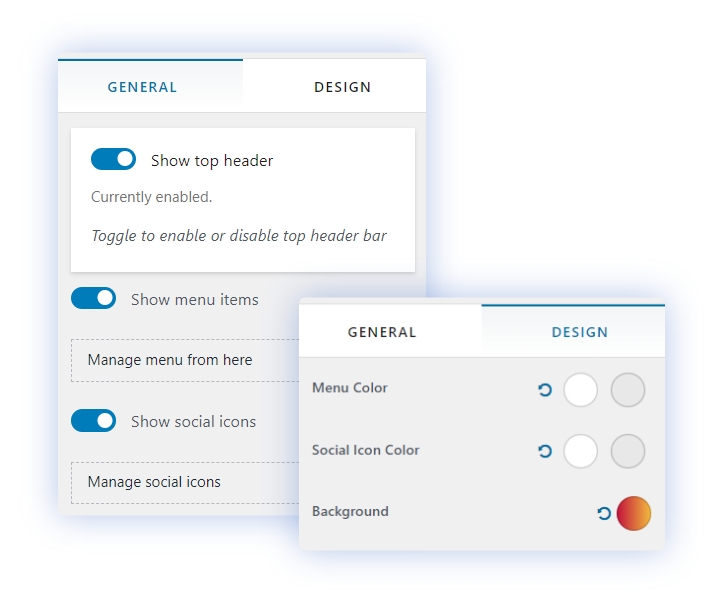The height and width of the screenshot is (603, 718).
Task: Disable the Show menu items switch
Action: coord(93,299)
